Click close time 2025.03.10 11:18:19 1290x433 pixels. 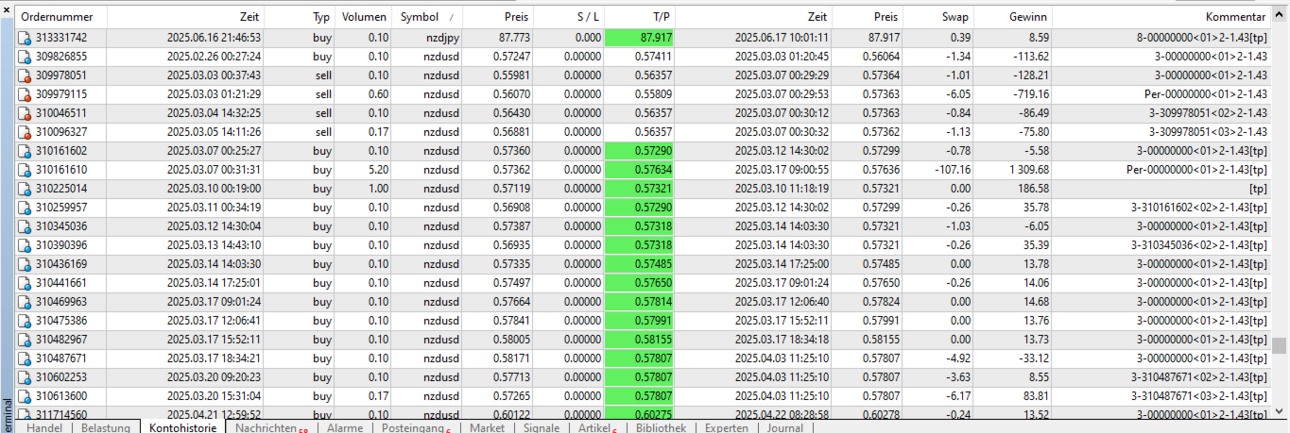(781, 188)
